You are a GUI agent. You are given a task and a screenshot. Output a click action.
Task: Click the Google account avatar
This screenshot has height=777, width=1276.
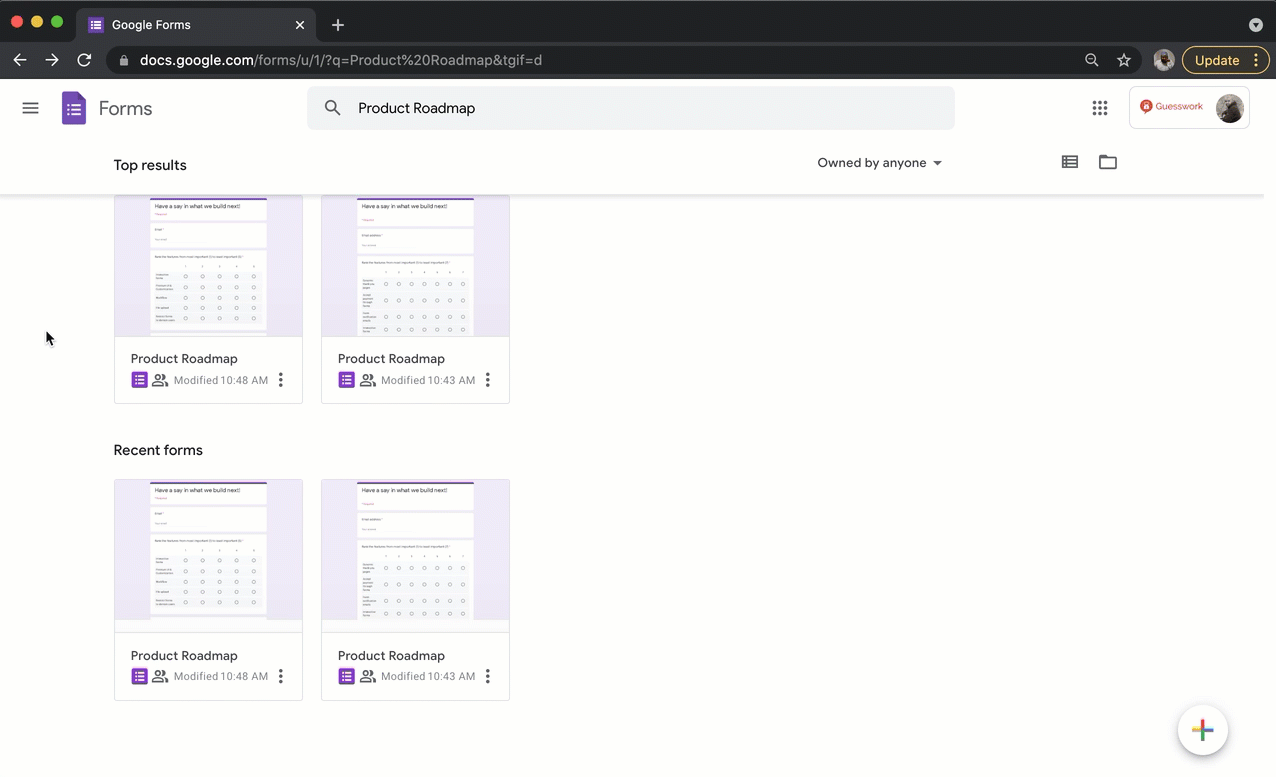(1229, 108)
